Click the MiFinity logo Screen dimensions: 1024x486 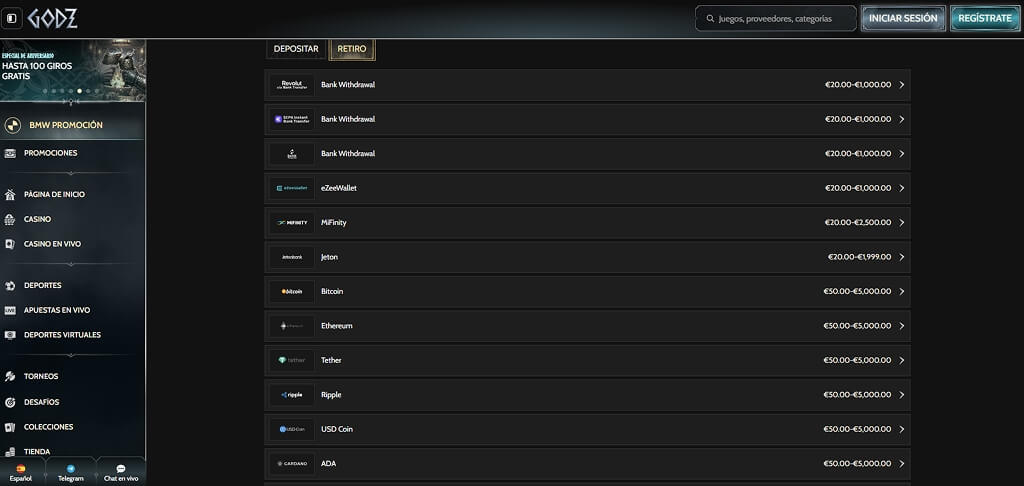click(292, 223)
